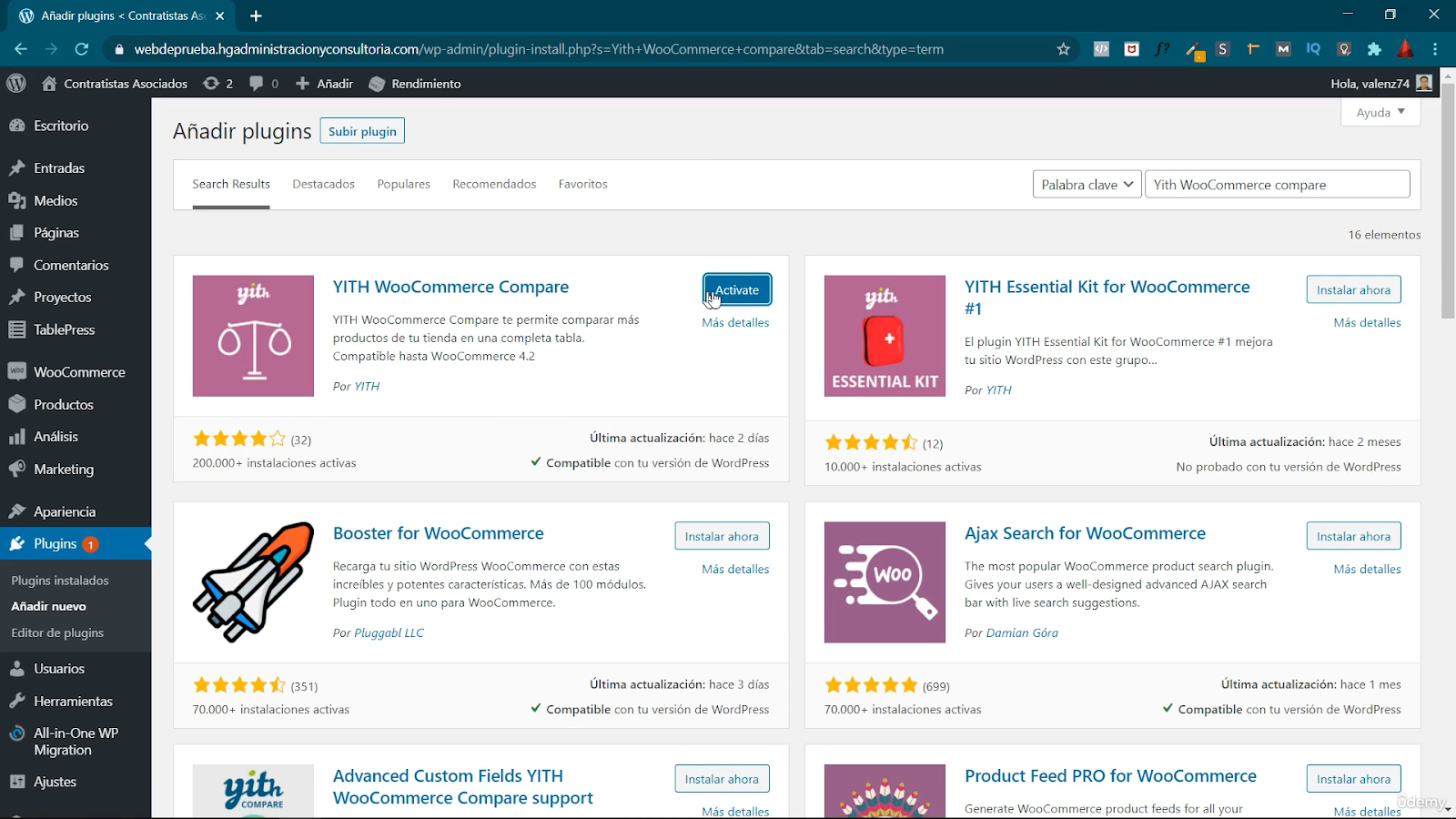Click the plugin search field with Yith WooCommerce compare

coord(1277,184)
